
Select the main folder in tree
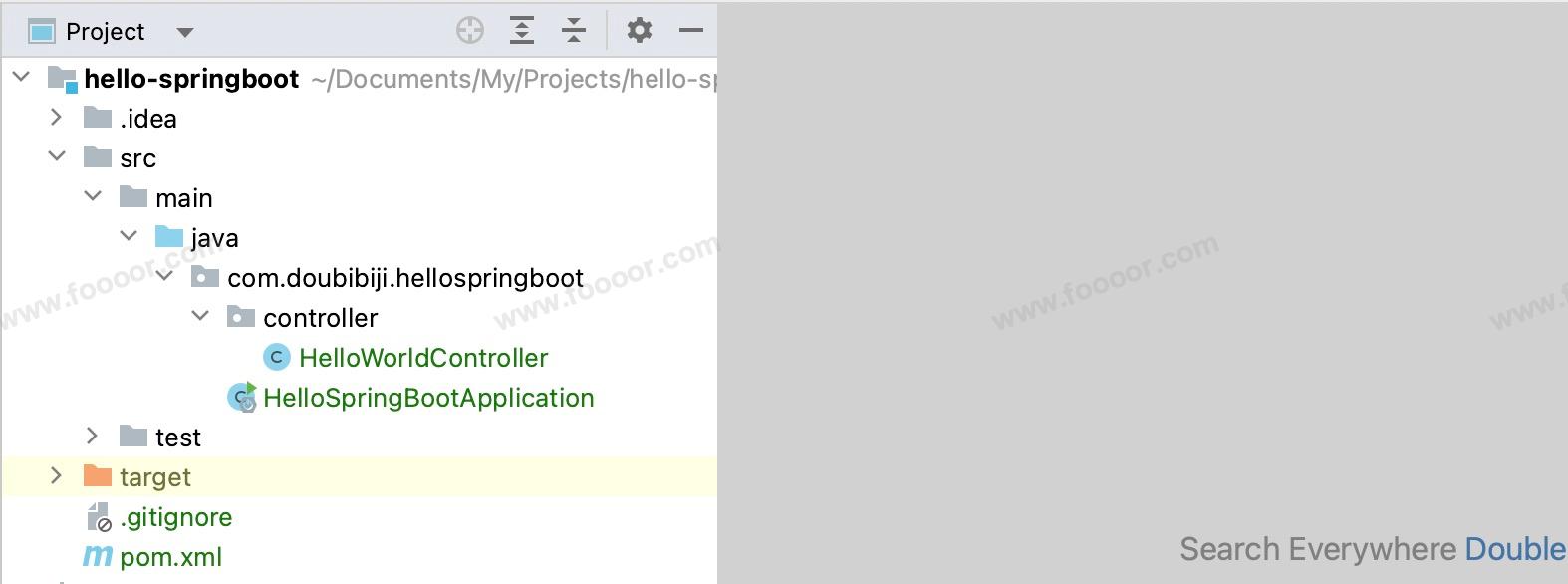(183, 198)
